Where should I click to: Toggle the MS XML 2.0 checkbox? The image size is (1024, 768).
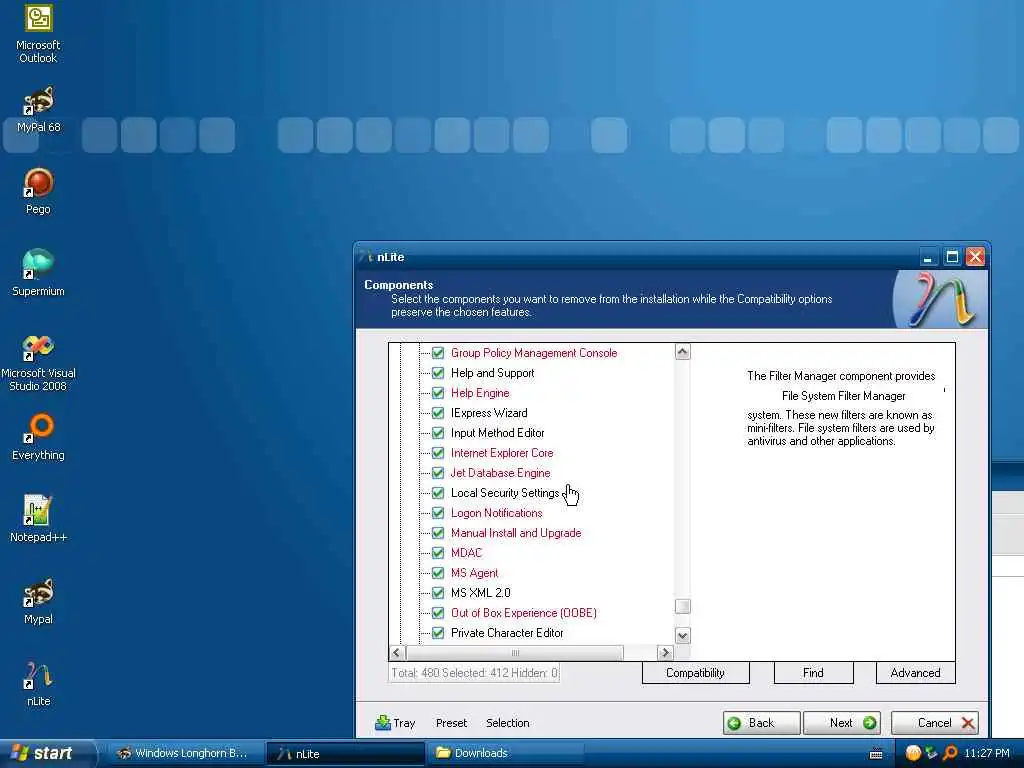point(438,593)
